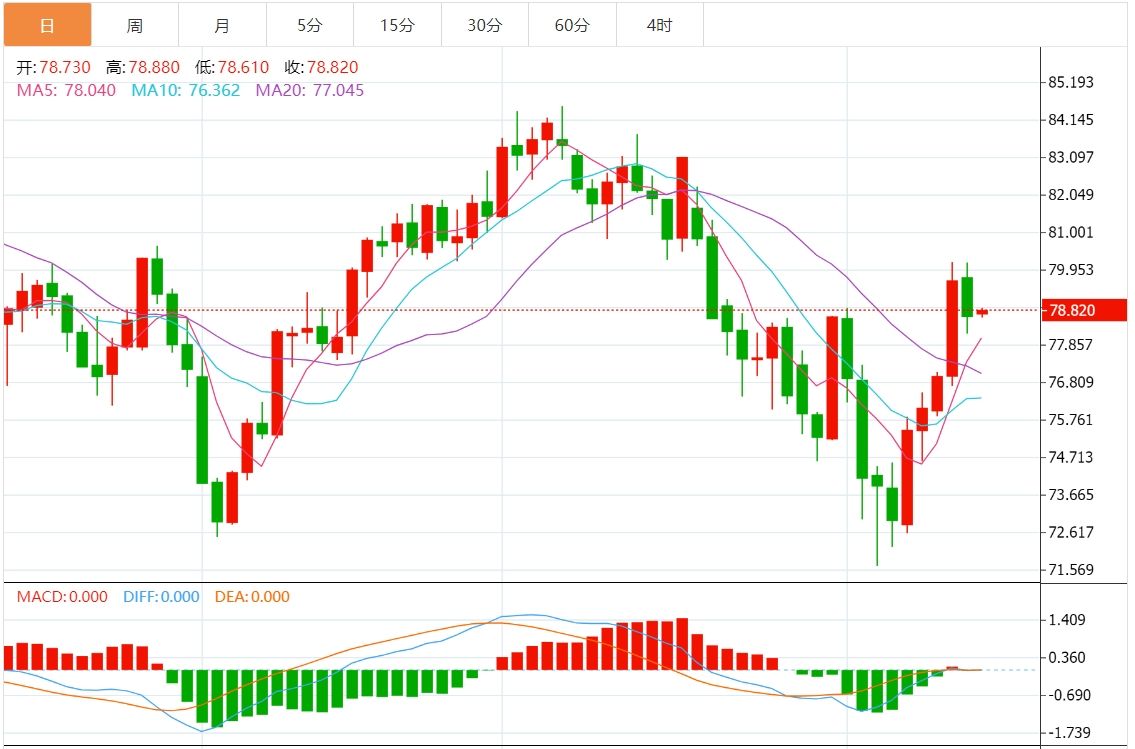Select the 日 daily chart tab

coord(47,25)
